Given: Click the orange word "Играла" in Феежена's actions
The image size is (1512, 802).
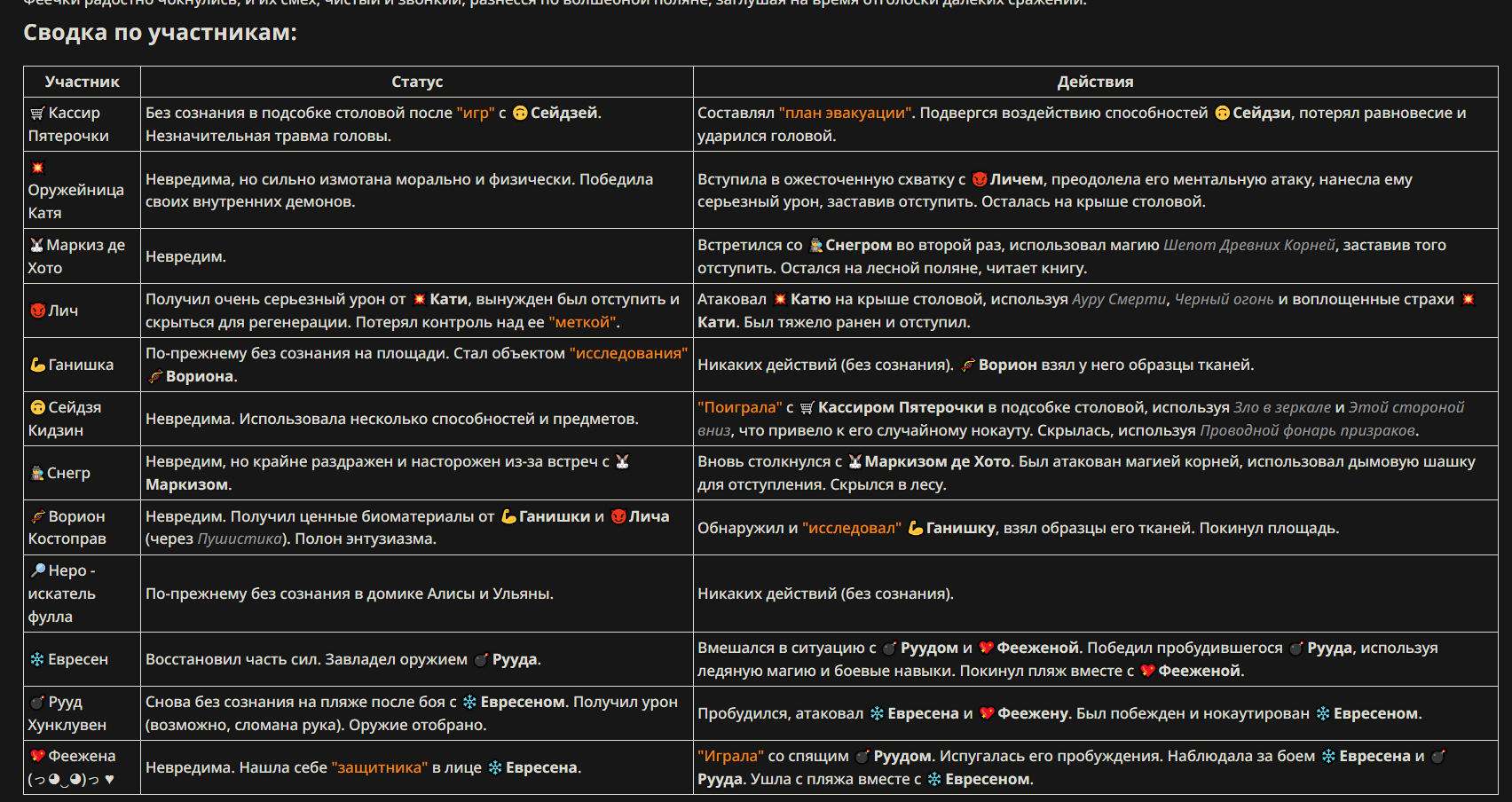Looking at the screenshot, I should click(x=730, y=756).
